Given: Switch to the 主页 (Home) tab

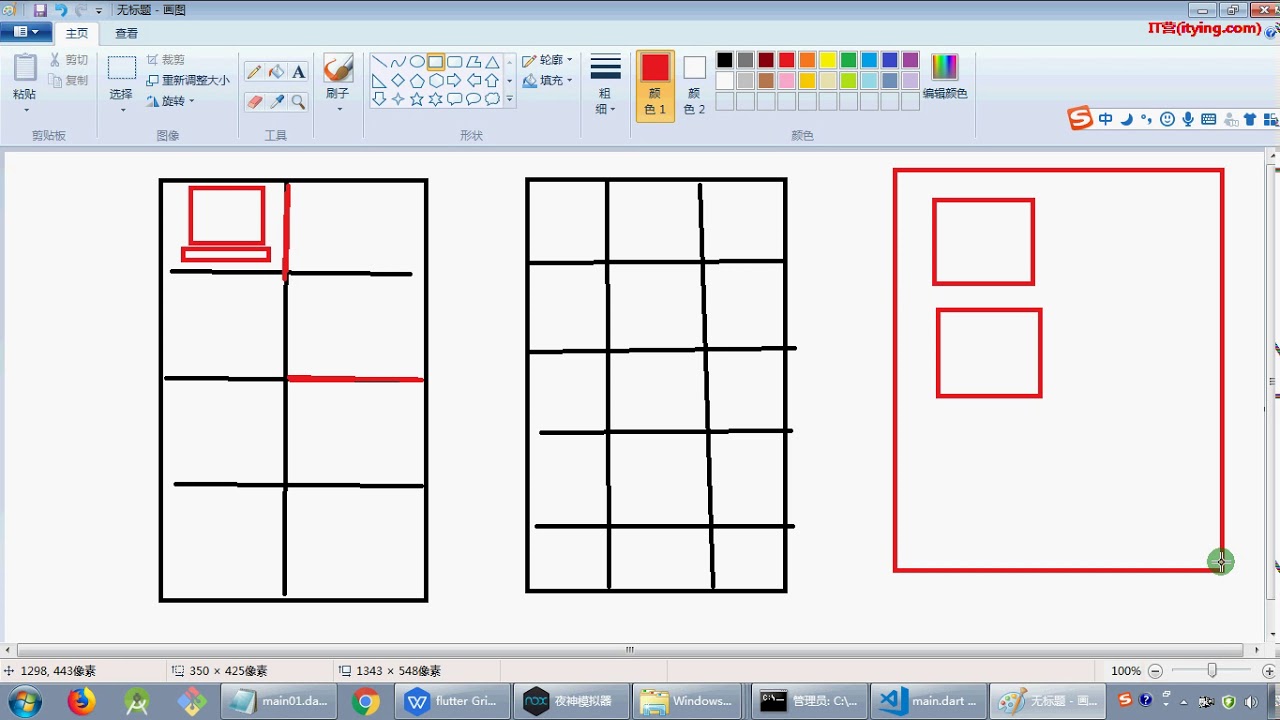Looking at the screenshot, I should tap(77, 33).
